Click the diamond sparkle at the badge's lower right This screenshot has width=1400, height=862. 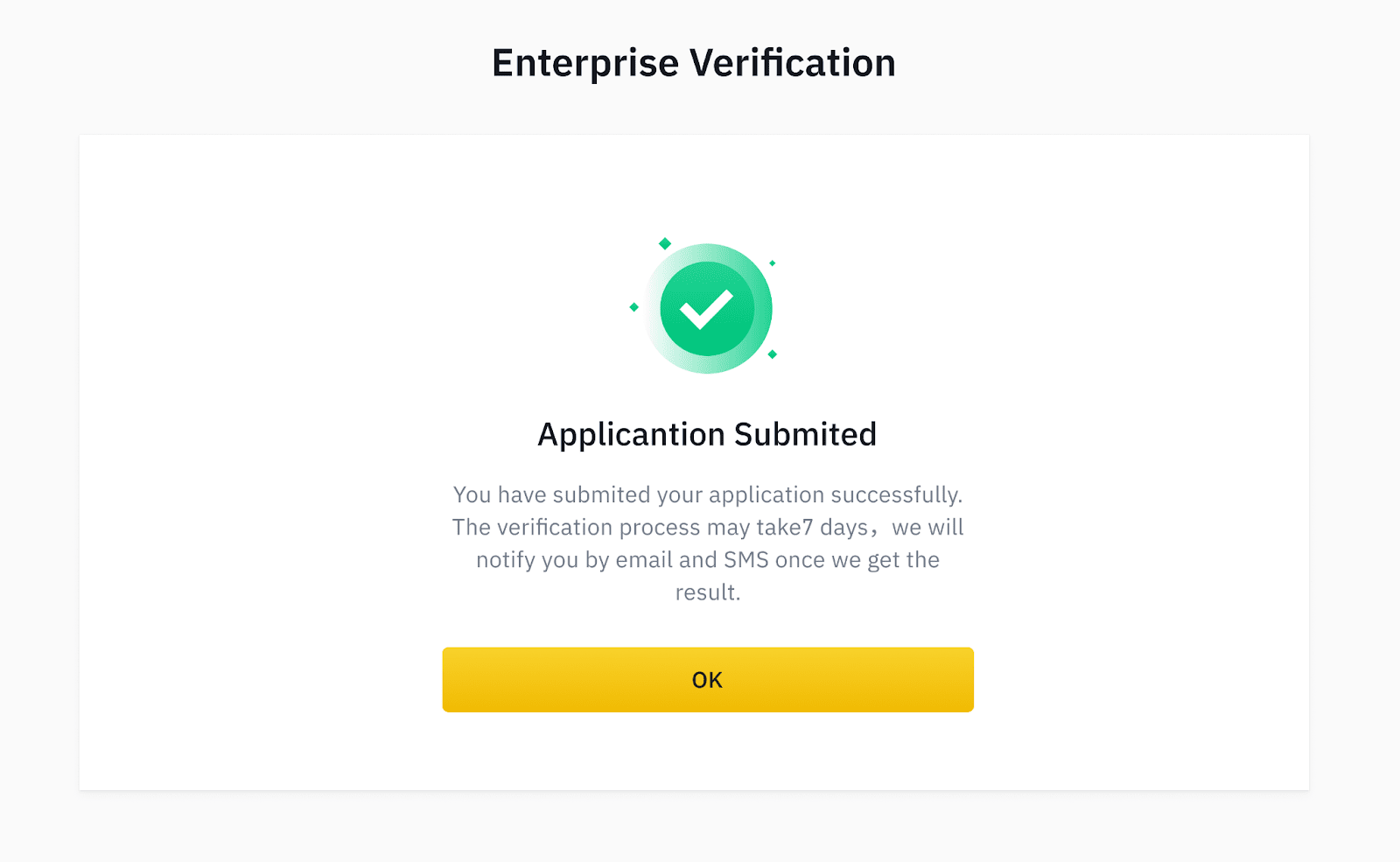tap(772, 354)
